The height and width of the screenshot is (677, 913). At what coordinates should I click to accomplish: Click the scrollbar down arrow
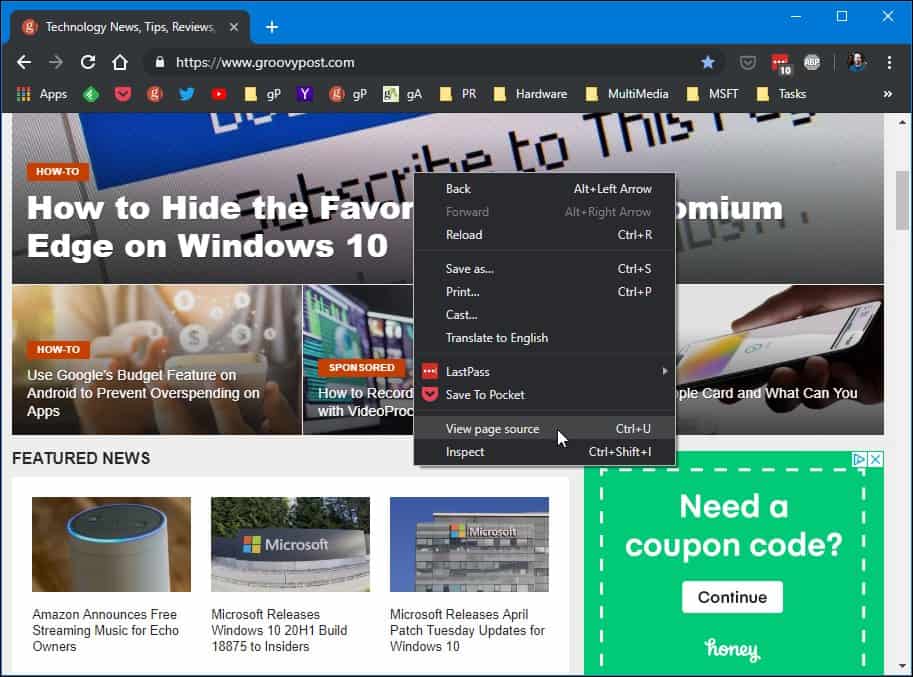coord(902,665)
